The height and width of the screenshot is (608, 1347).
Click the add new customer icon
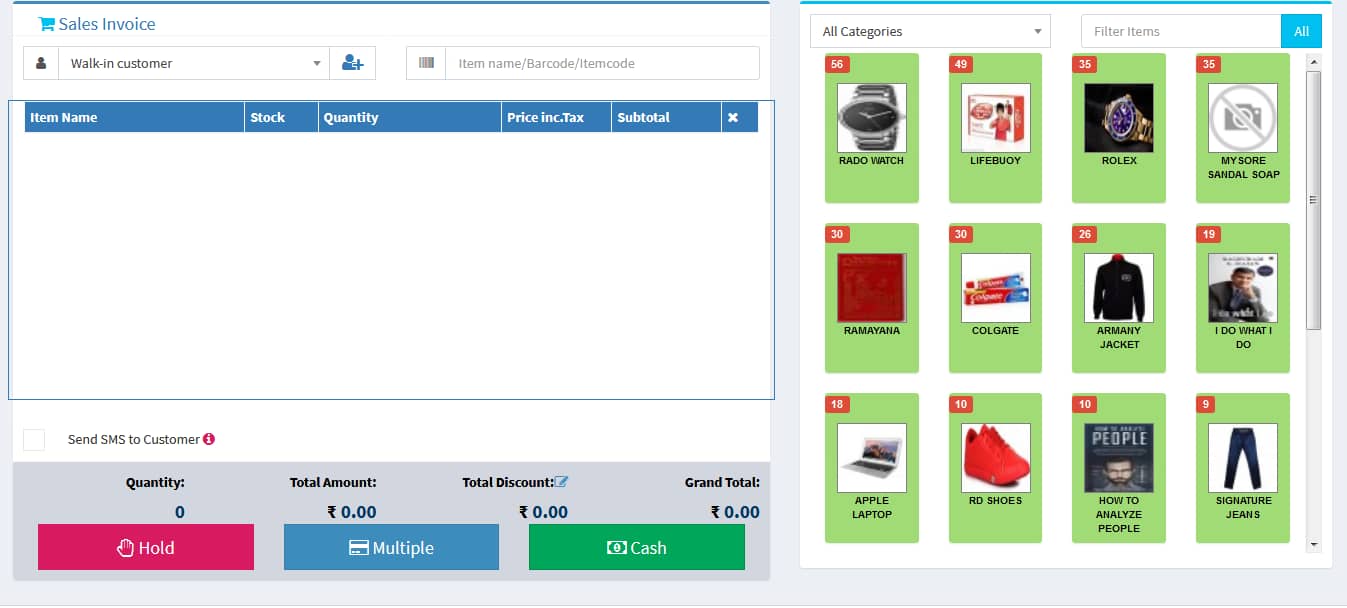tap(352, 63)
